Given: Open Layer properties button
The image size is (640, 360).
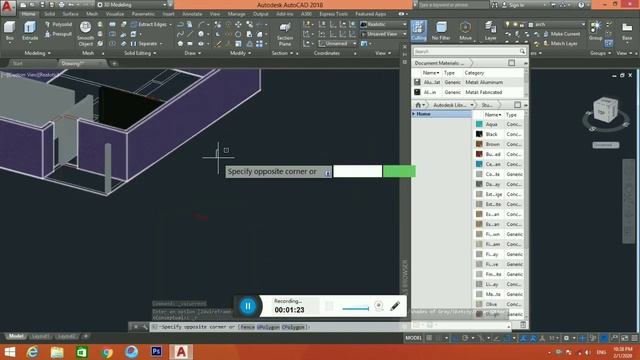Looking at the screenshot, I should (x=490, y=31).
